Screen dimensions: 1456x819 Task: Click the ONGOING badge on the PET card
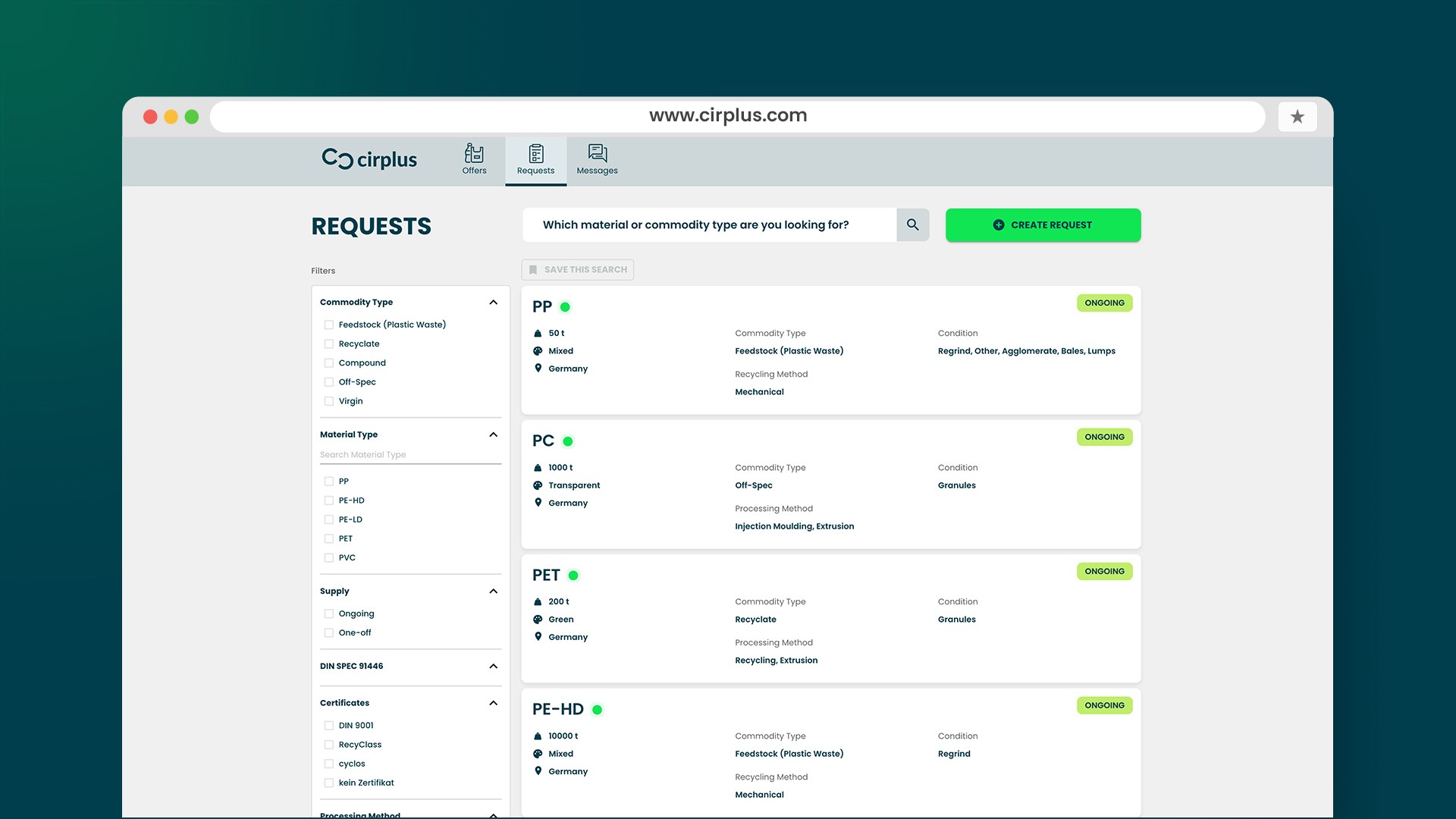pos(1104,571)
